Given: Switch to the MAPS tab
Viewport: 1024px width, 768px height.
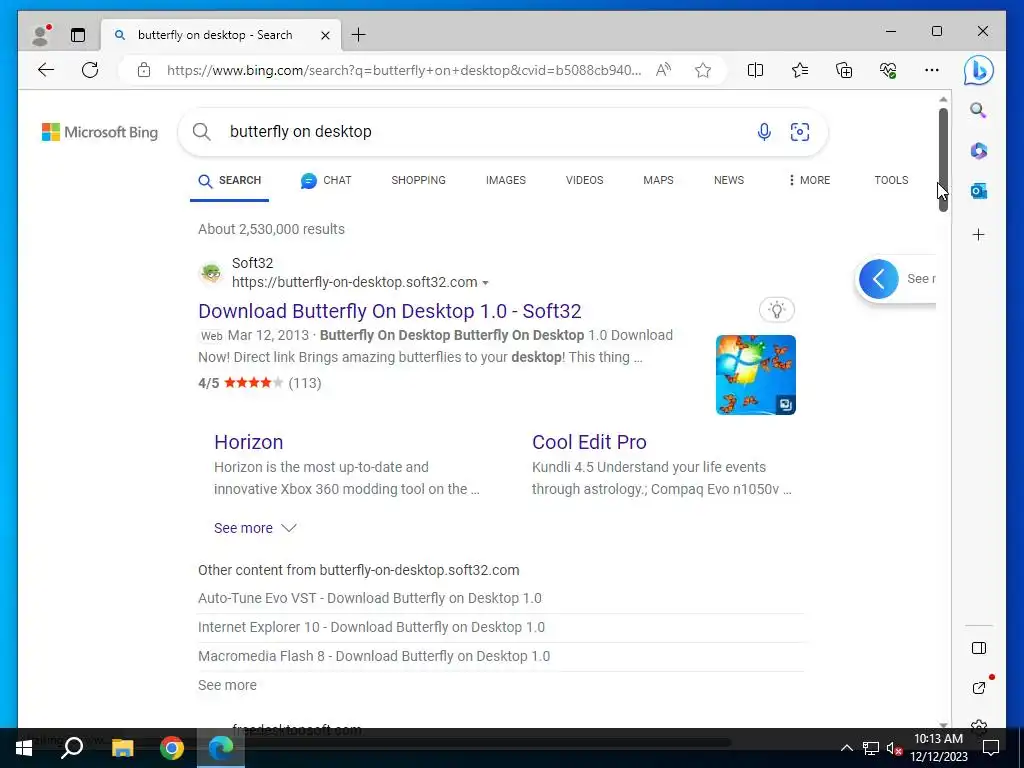Looking at the screenshot, I should pos(658,180).
